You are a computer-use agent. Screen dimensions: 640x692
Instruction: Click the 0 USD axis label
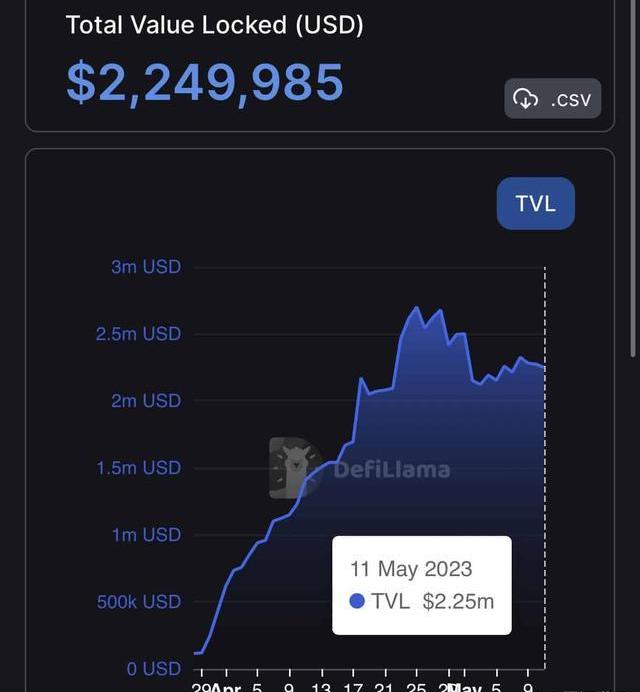(x=154, y=668)
